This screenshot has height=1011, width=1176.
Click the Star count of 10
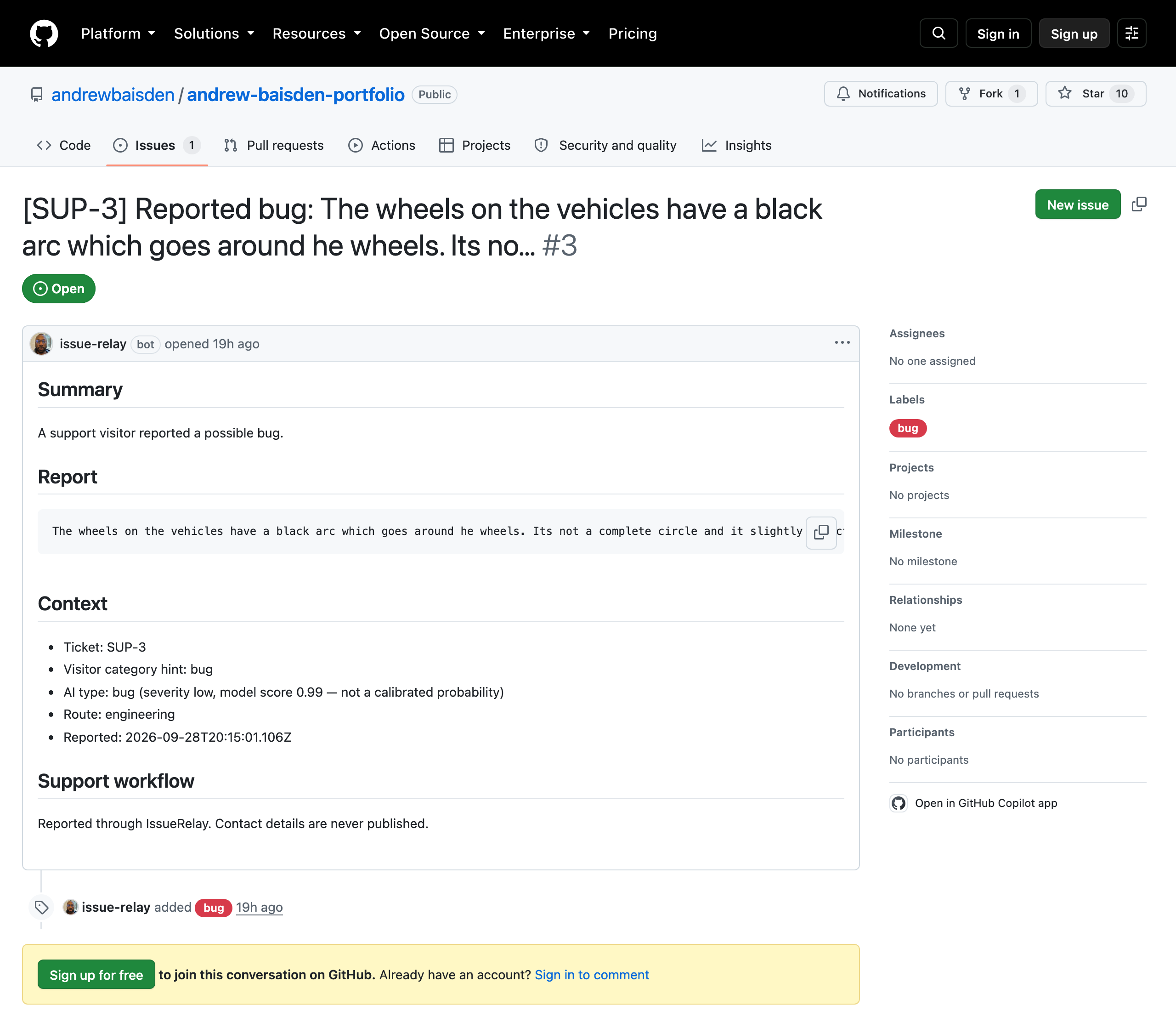click(x=1122, y=94)
